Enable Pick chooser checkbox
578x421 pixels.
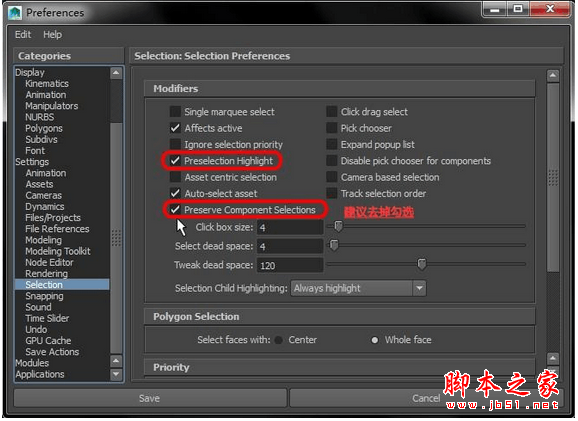332,128
